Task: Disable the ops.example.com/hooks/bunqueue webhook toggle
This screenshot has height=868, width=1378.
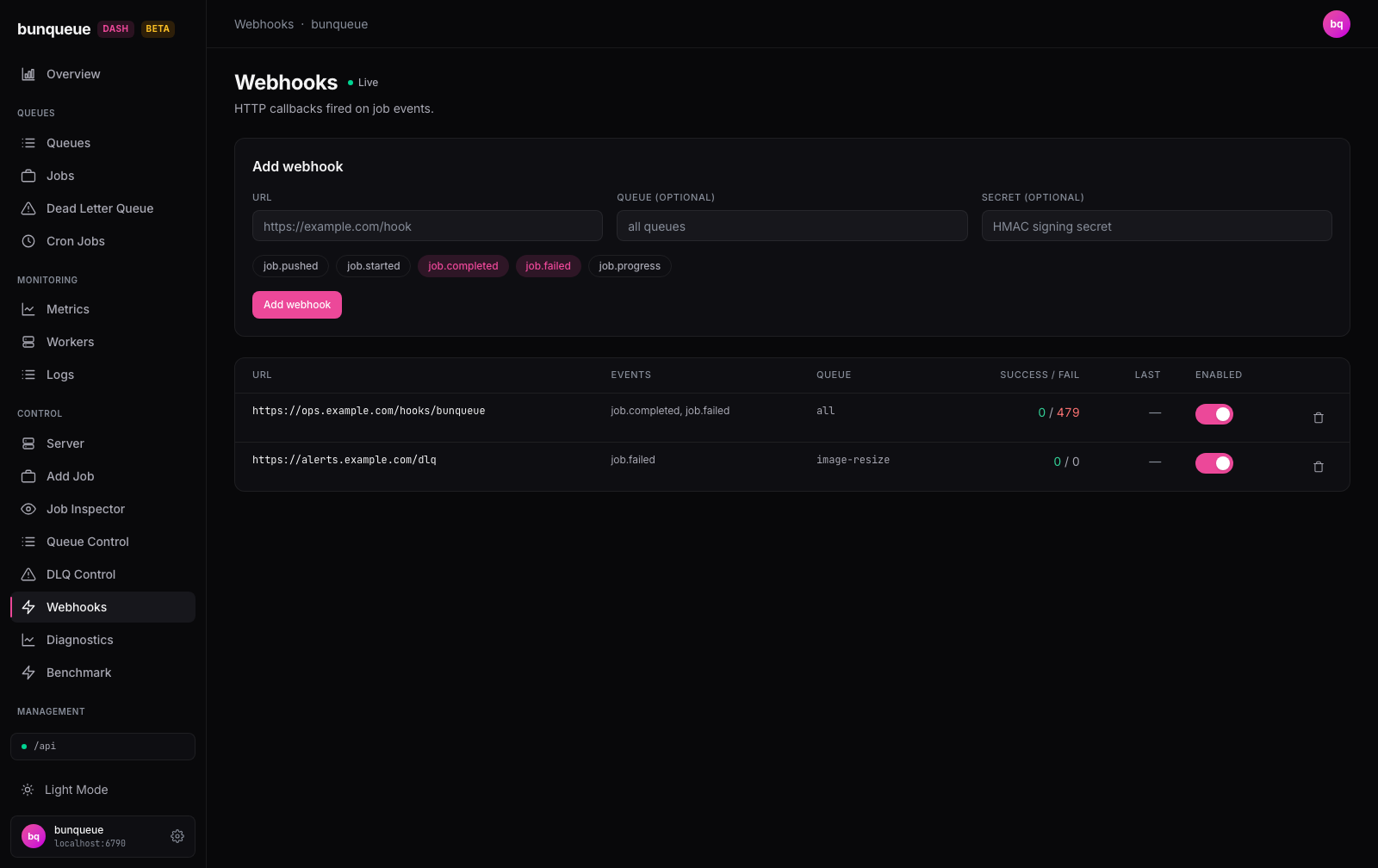Action: [x=1214, y=414]
